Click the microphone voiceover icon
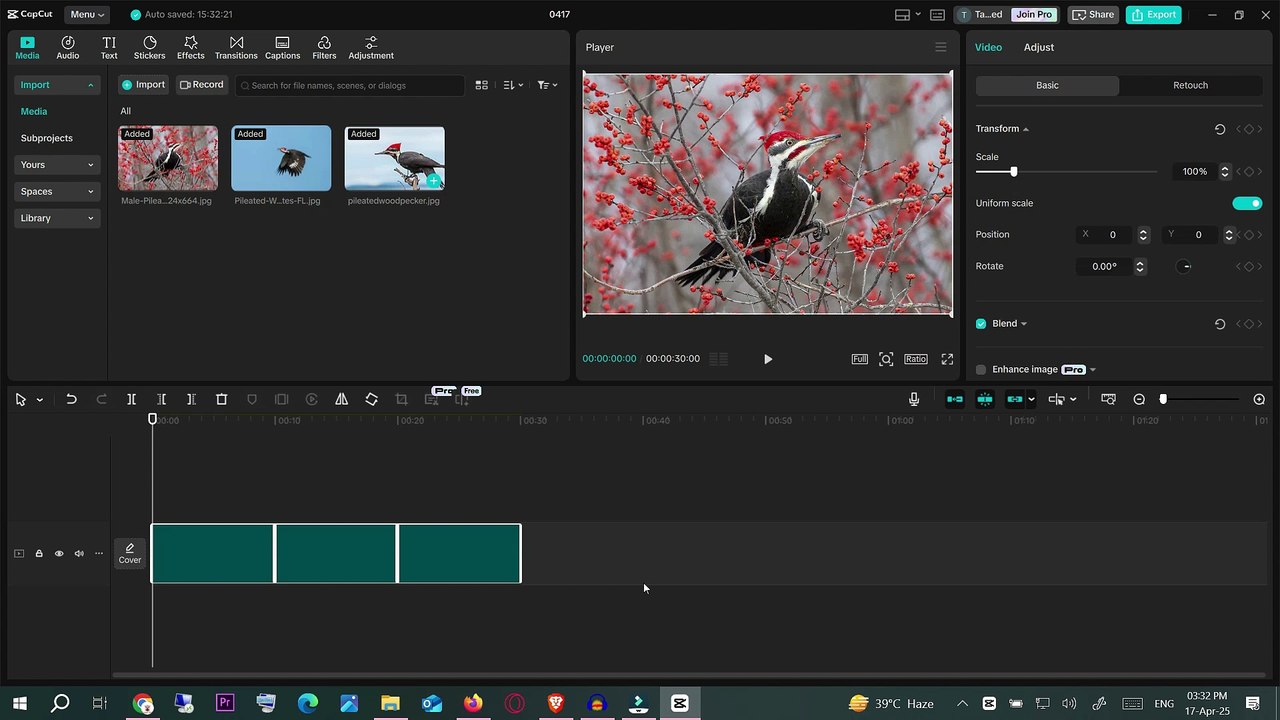 914,399
